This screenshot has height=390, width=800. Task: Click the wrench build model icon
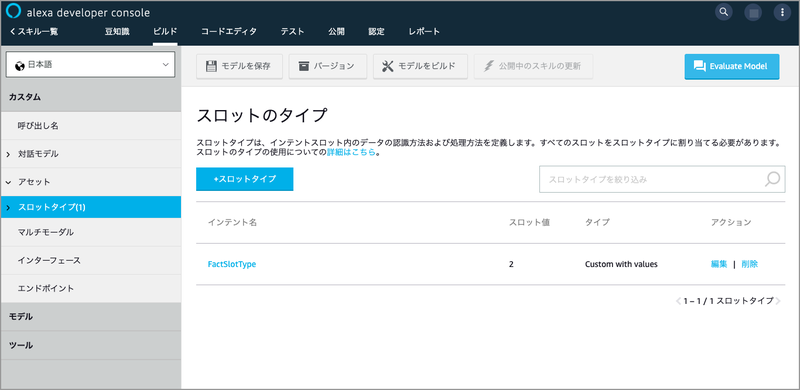(387, 66)
